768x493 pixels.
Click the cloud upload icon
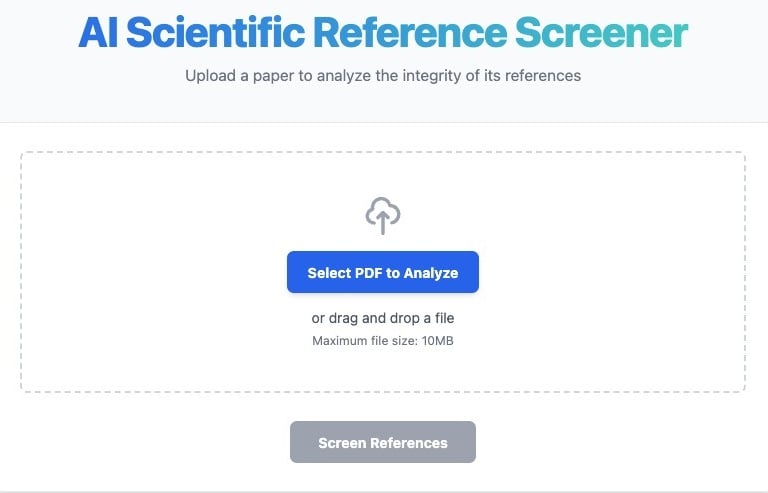tap(383, 215)
